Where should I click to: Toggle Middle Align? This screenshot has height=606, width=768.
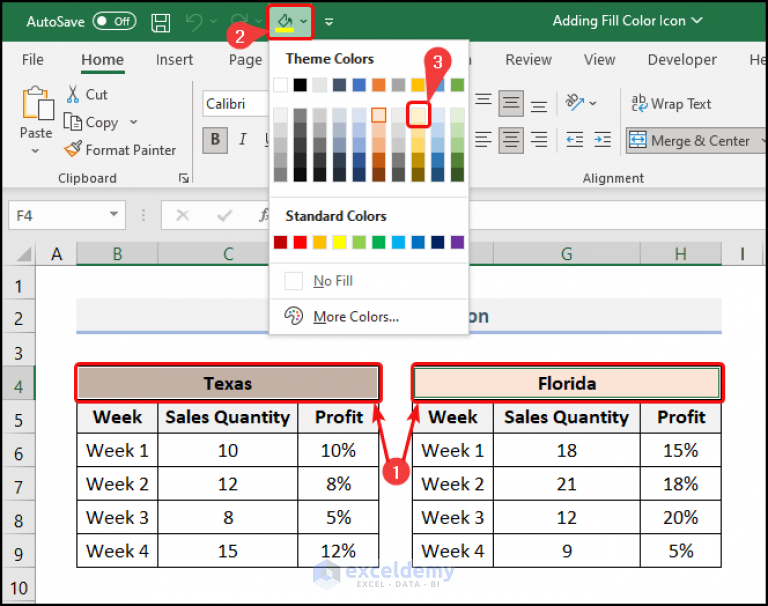pos(511,103)
